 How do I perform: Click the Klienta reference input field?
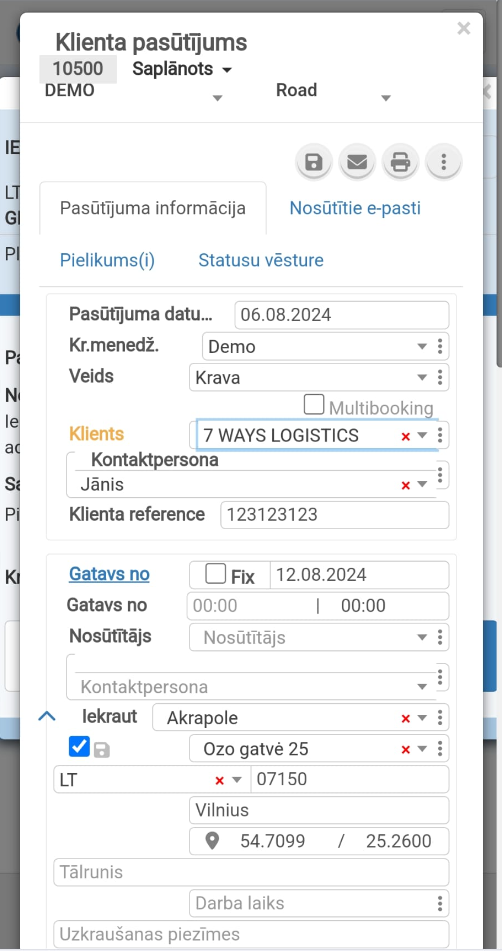click(x=335, y=515)
